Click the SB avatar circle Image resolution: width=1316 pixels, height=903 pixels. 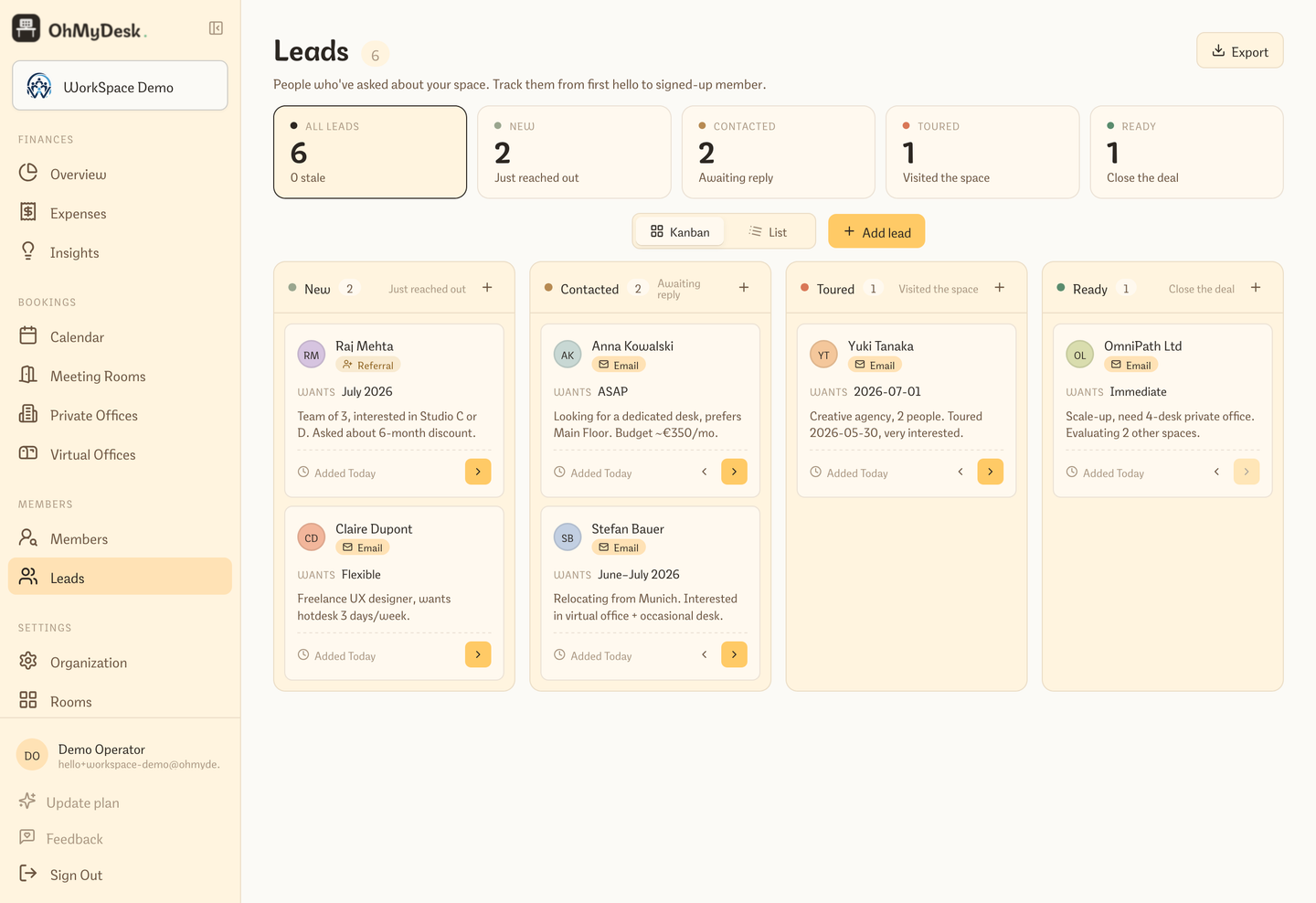coord(568,537)
